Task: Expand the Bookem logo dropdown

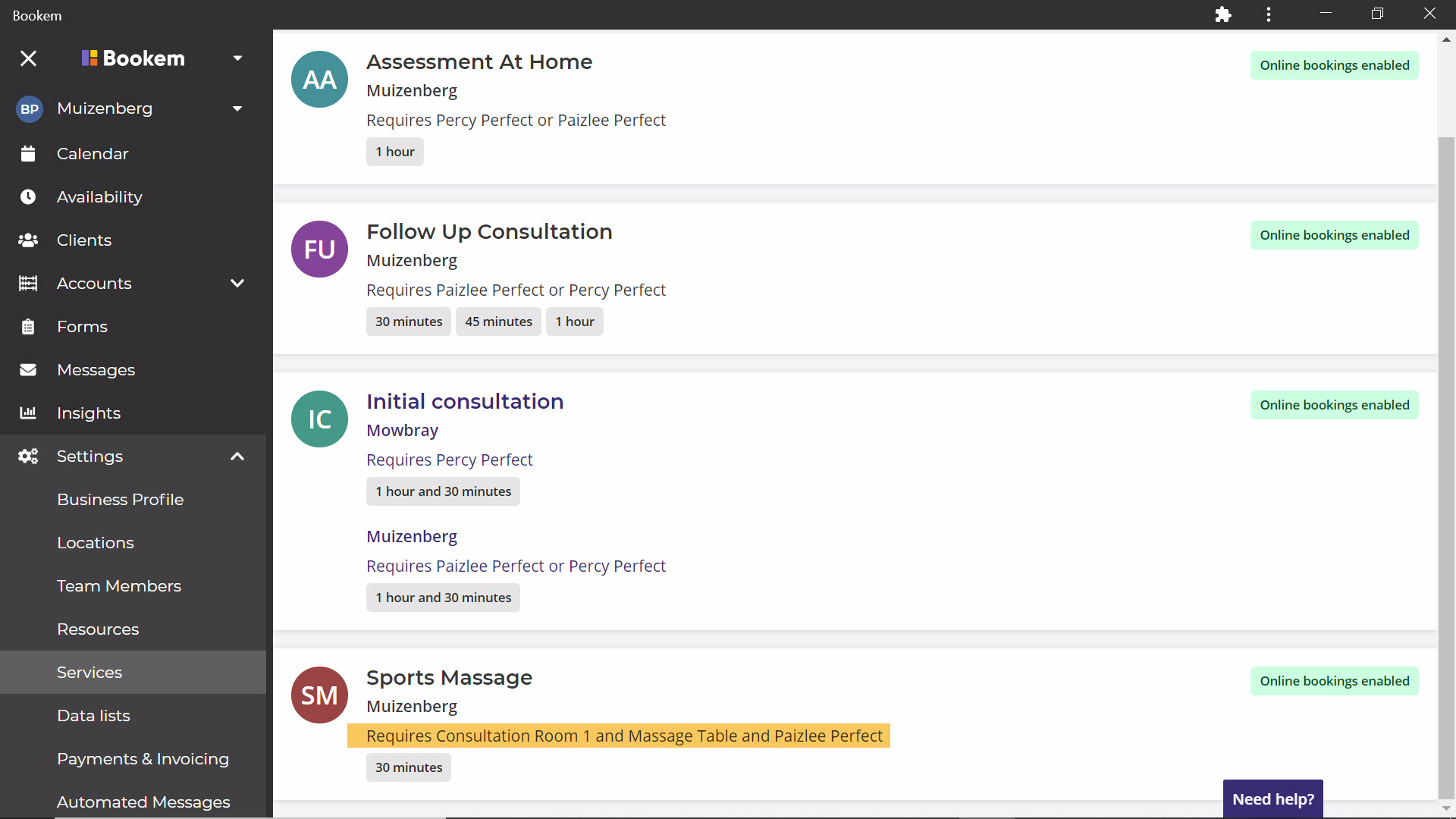Action: coord(237,58)
